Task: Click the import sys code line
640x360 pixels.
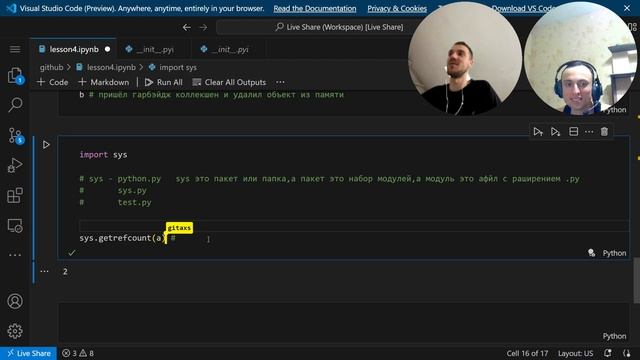Action: click(103, 155)
